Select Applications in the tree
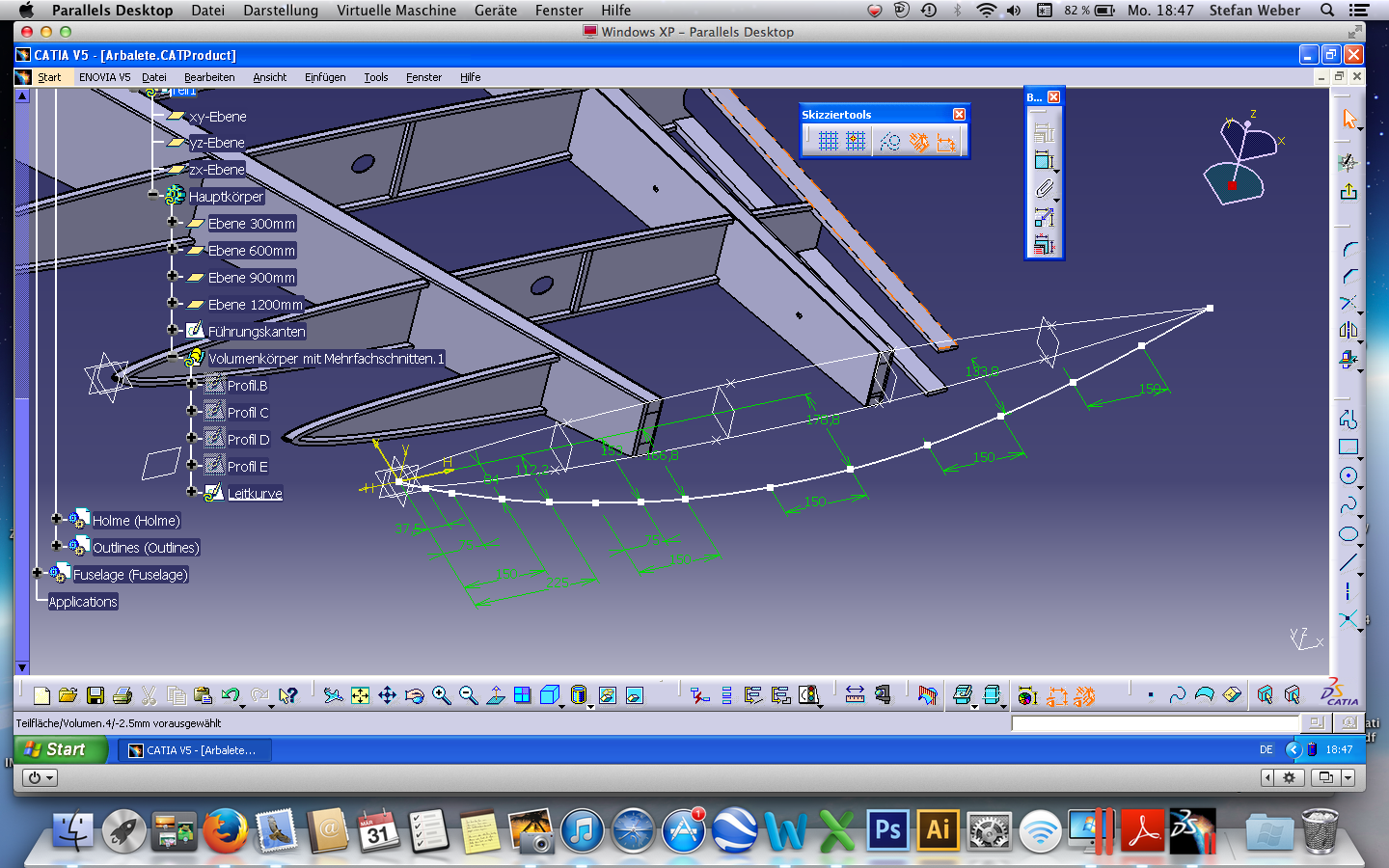Screen dimensions: 1389x868 (x=83, y=602)
